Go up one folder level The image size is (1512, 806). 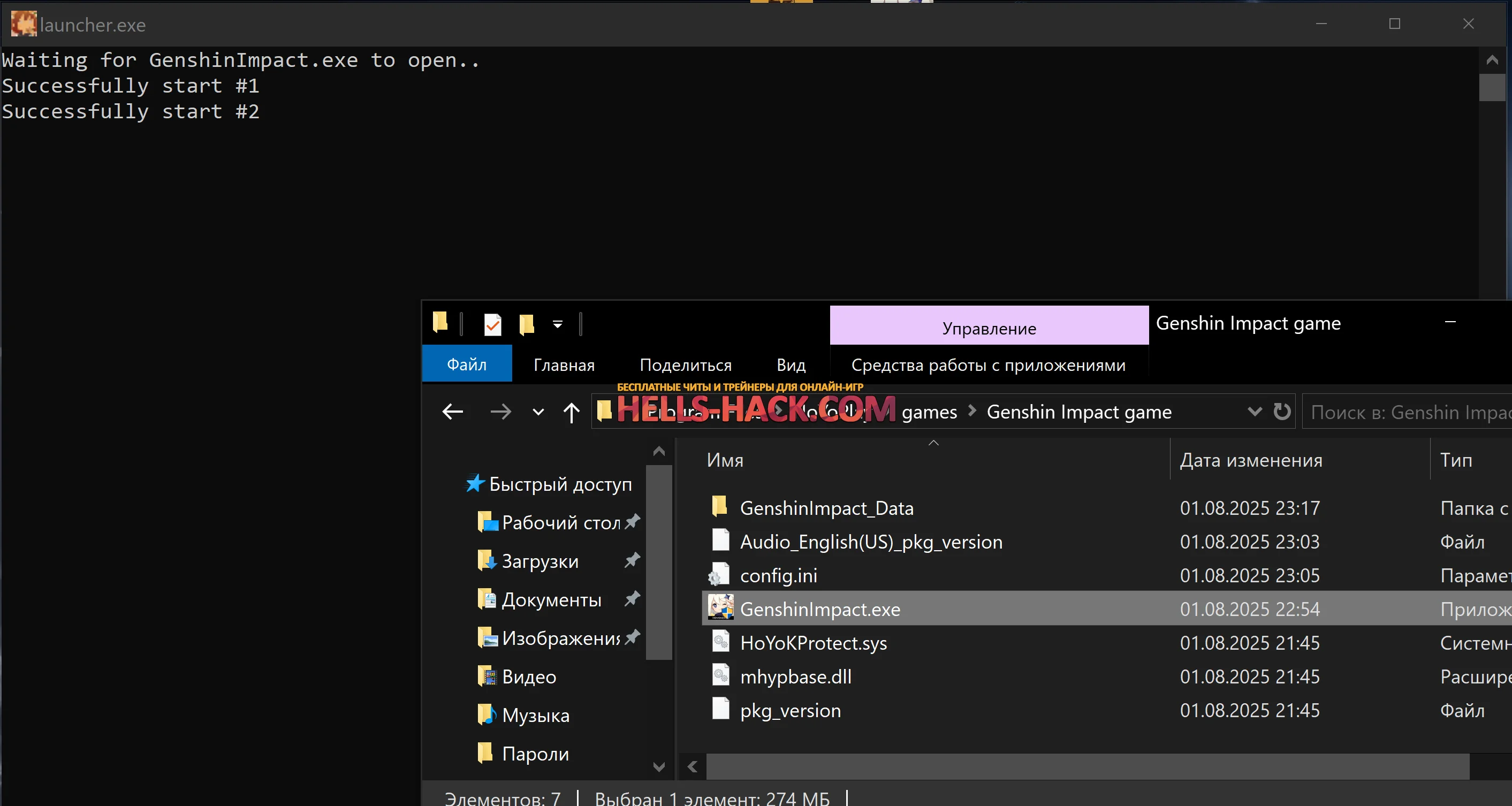click(571, 412)
